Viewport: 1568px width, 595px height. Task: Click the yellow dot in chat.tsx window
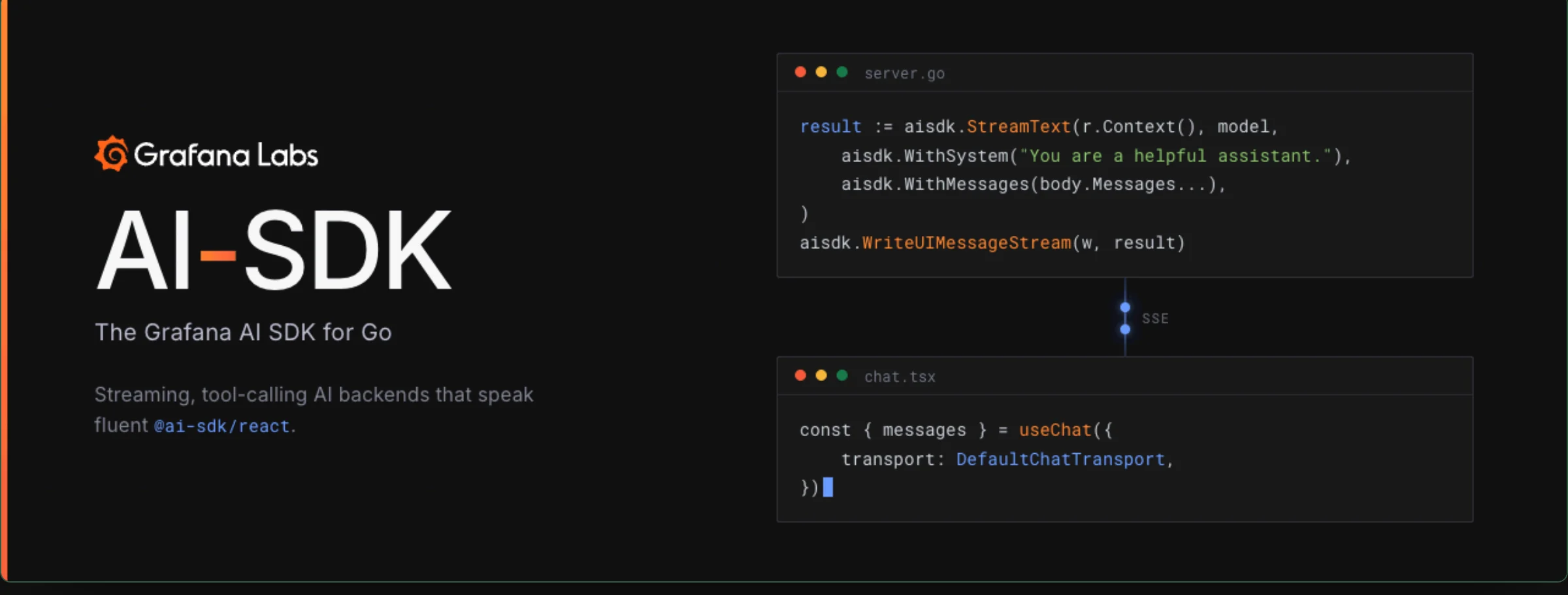point(821,375)
